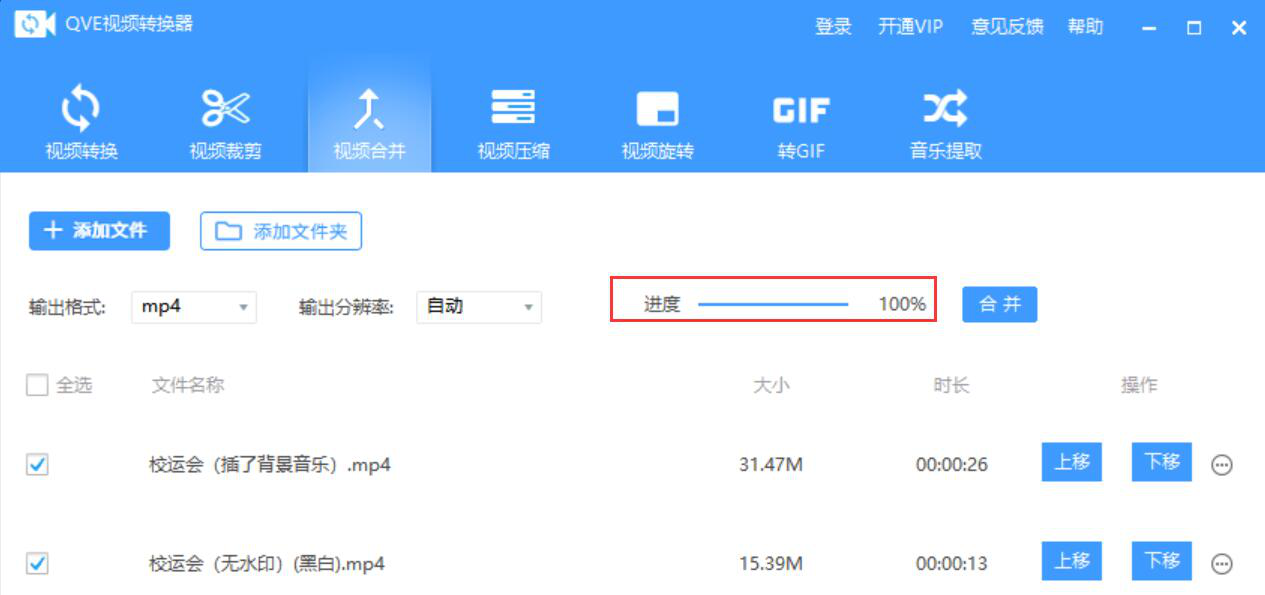Uncheck 校运会（插了背景音乐）.mp4 file checkbox
The height and width of the screenshot is (595, 1265).
pyautogui.click(x=37, y=465)
